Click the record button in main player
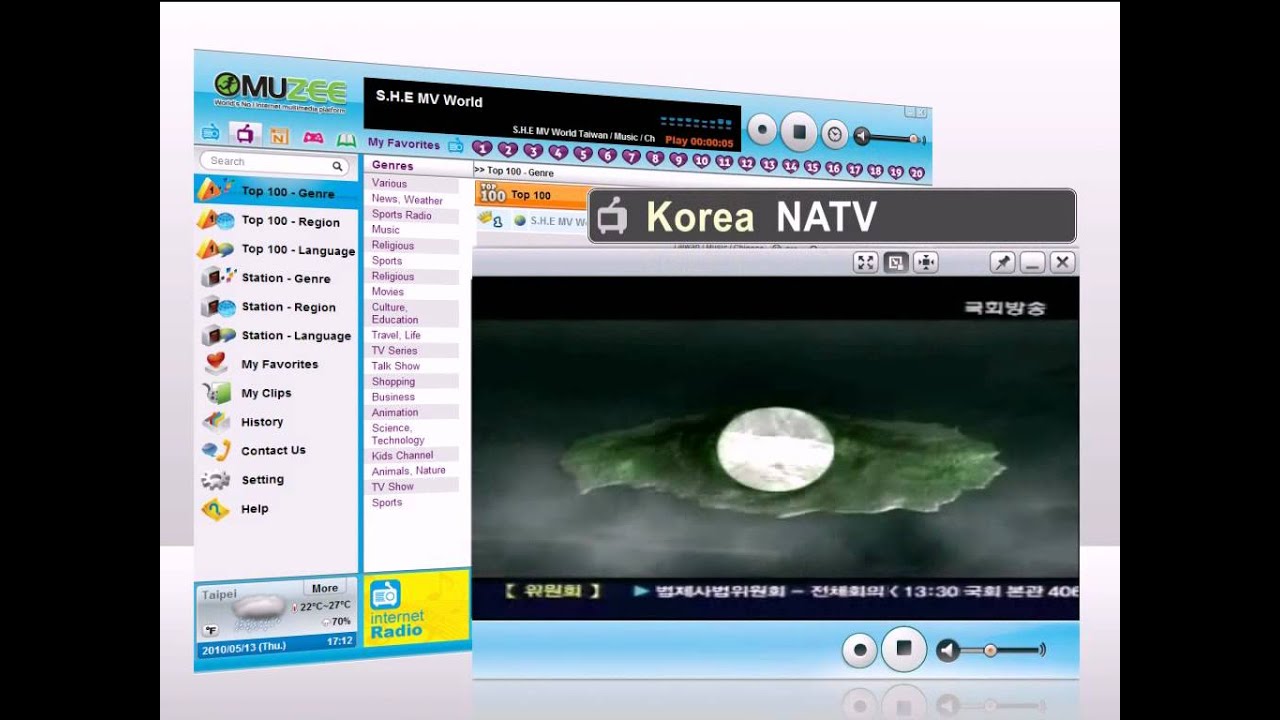Viewport: 1280px width, 720px height. (763, 129)
